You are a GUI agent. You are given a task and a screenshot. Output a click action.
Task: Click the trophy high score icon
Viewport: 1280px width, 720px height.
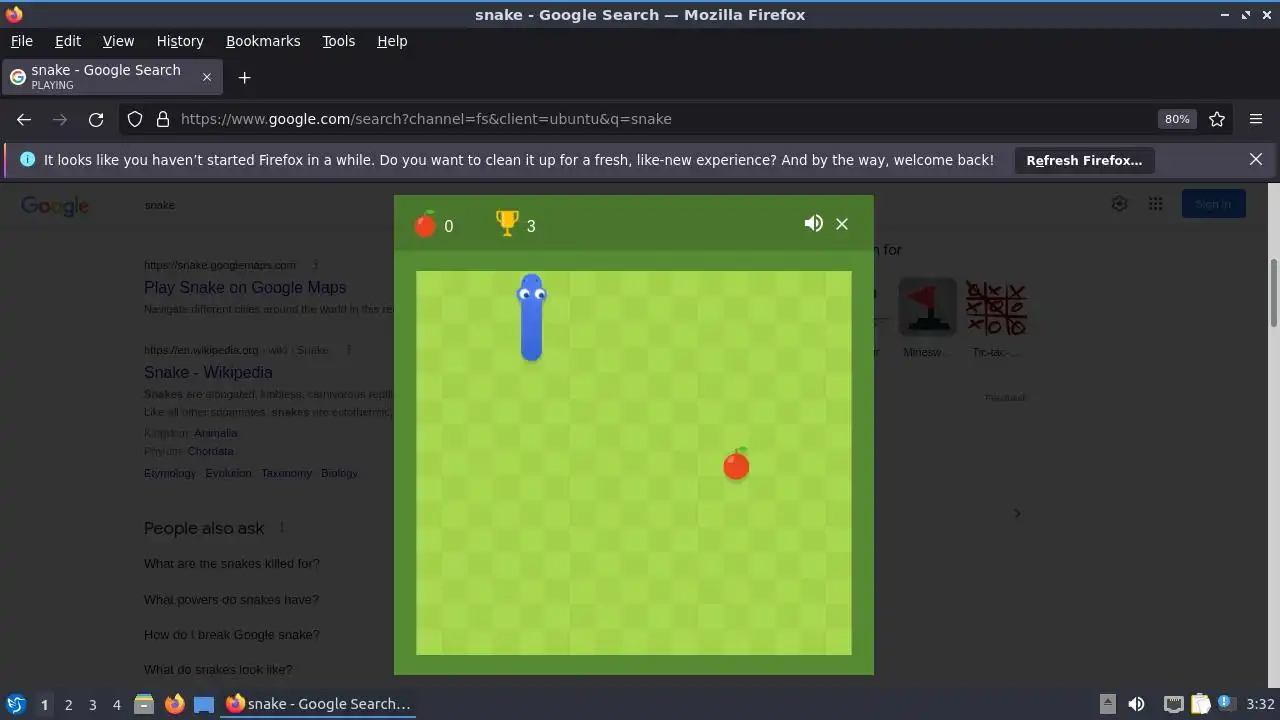[507, 223]
